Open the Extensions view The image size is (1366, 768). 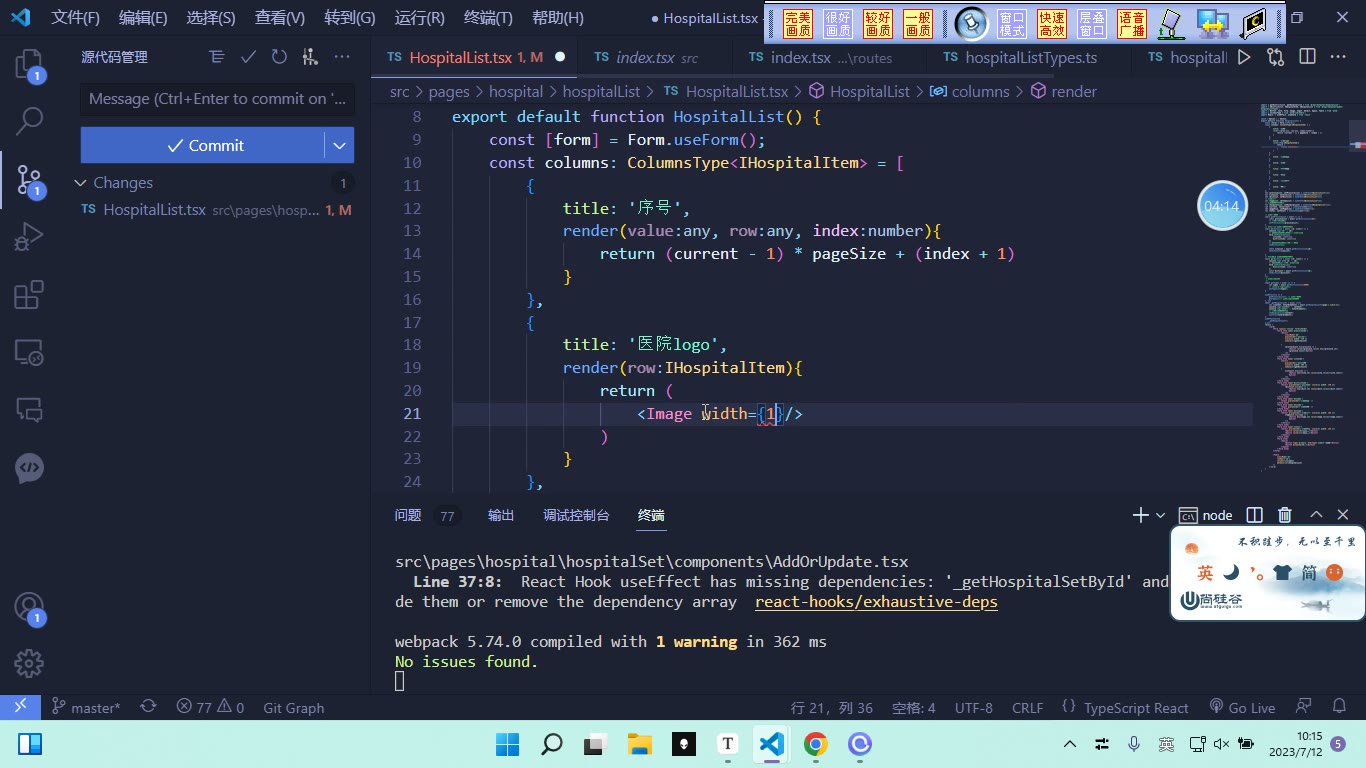coord(29,295)
